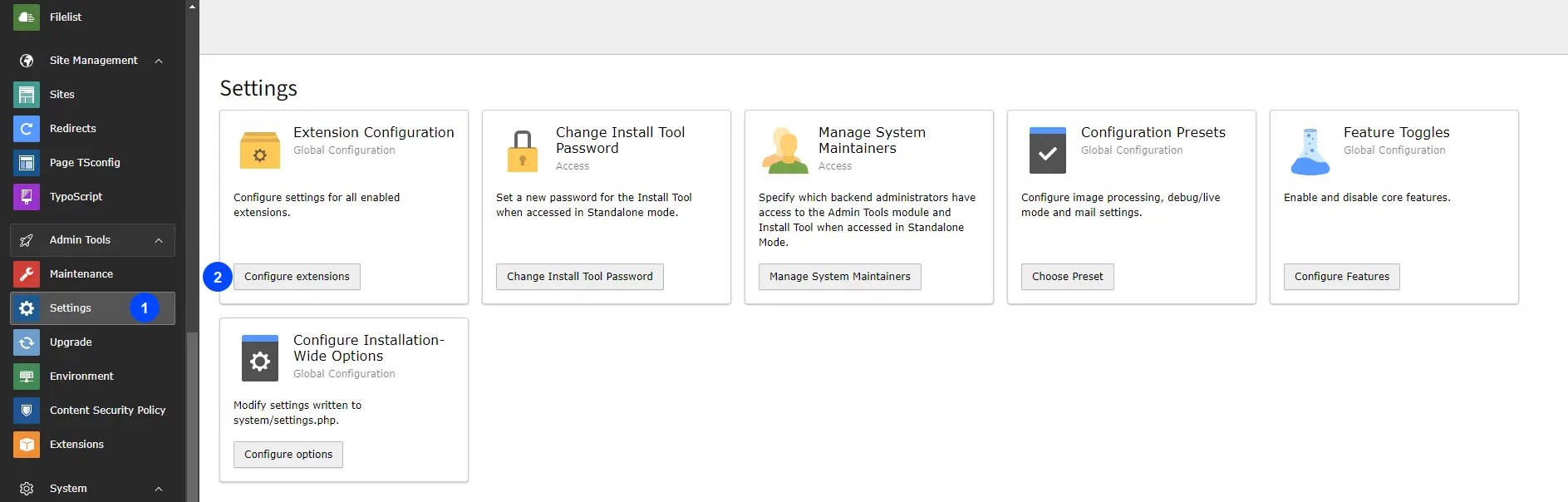
Task: Click the Feature Toggles card title
Action: [x=1397, y=132]
